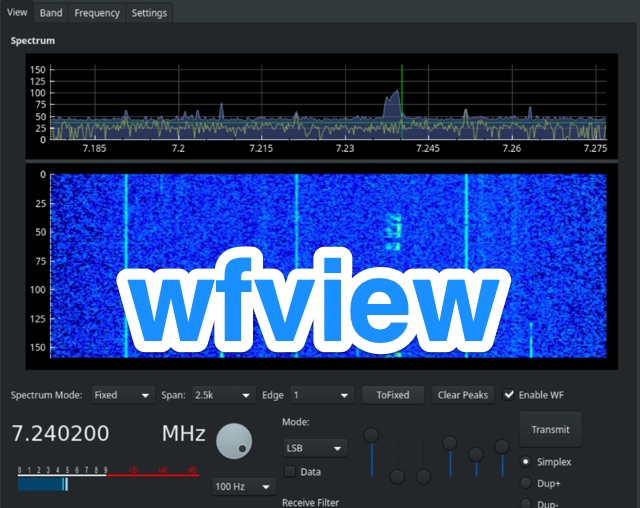
Task: Click the 7.2 label on spectrum axis
Action: click(178, 148)
